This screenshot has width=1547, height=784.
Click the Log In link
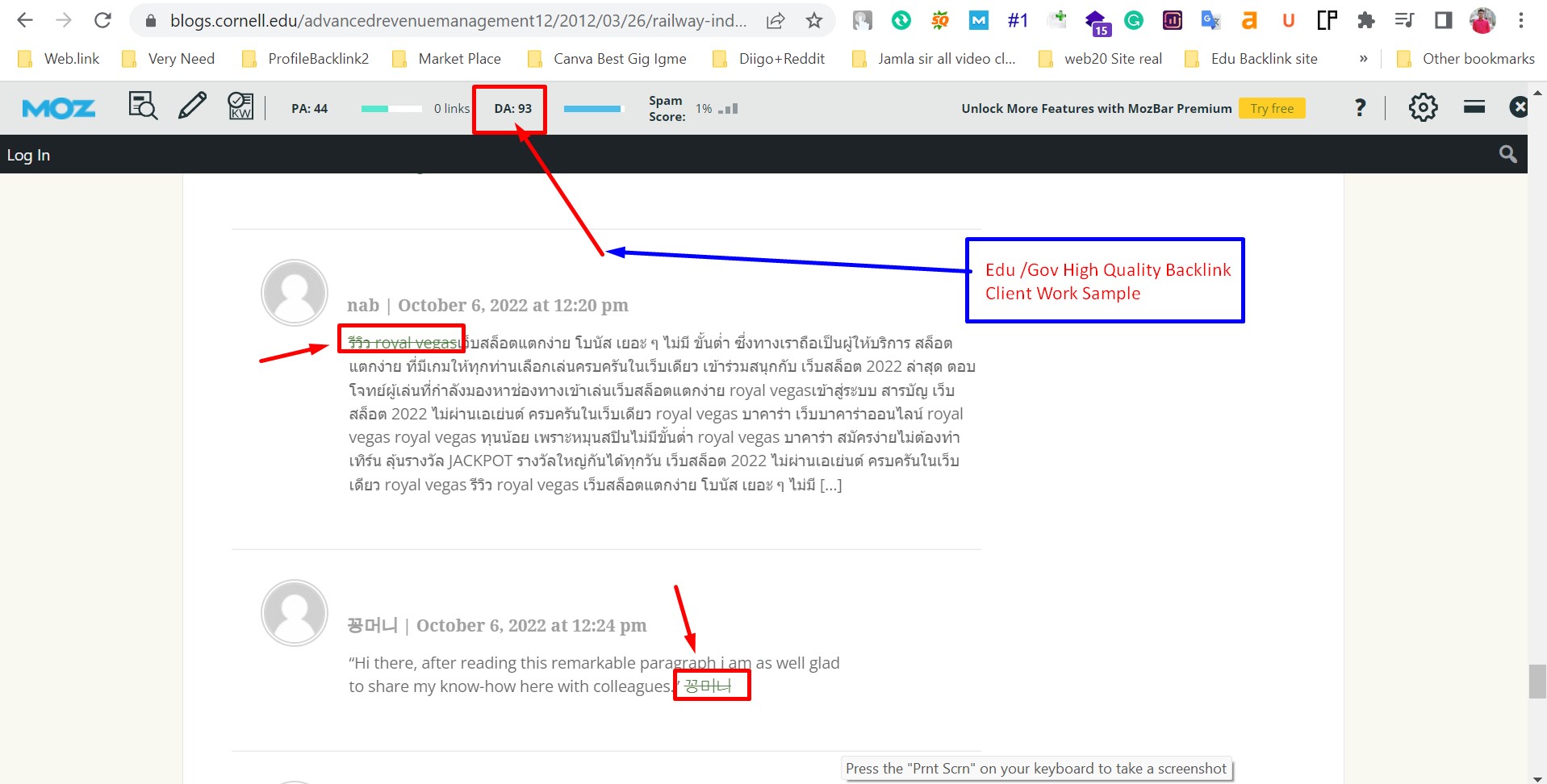(x=28, y=155)
